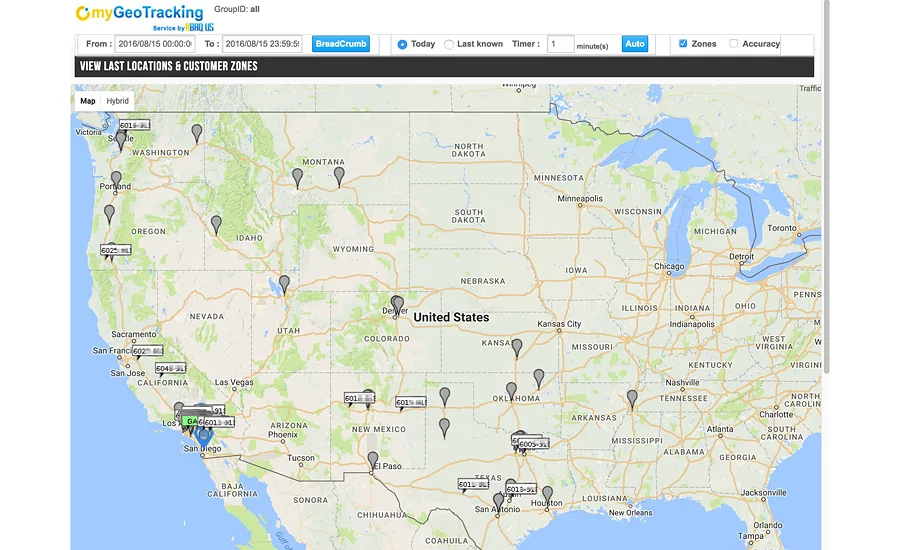
Task: Click the pin at Denver
Action: tap(397, 305)
